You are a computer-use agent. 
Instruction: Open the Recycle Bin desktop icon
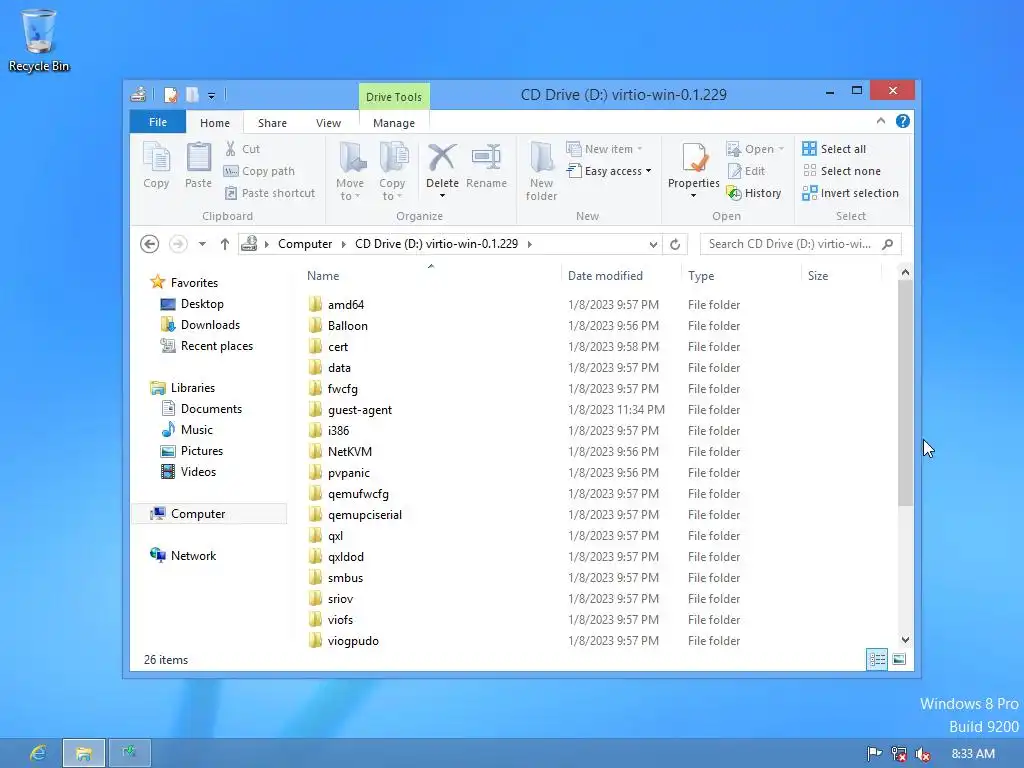39,40
